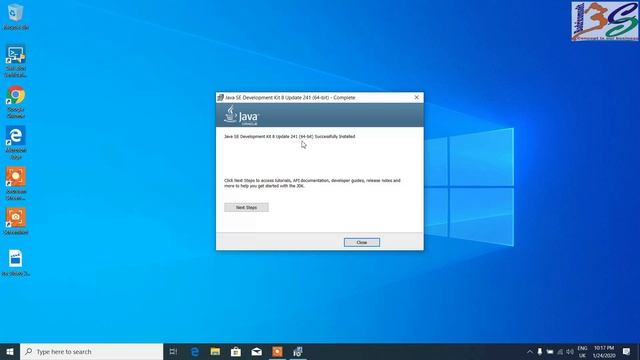Select the orange screen recorder desktop shortcut

click(x=16, y=184)
